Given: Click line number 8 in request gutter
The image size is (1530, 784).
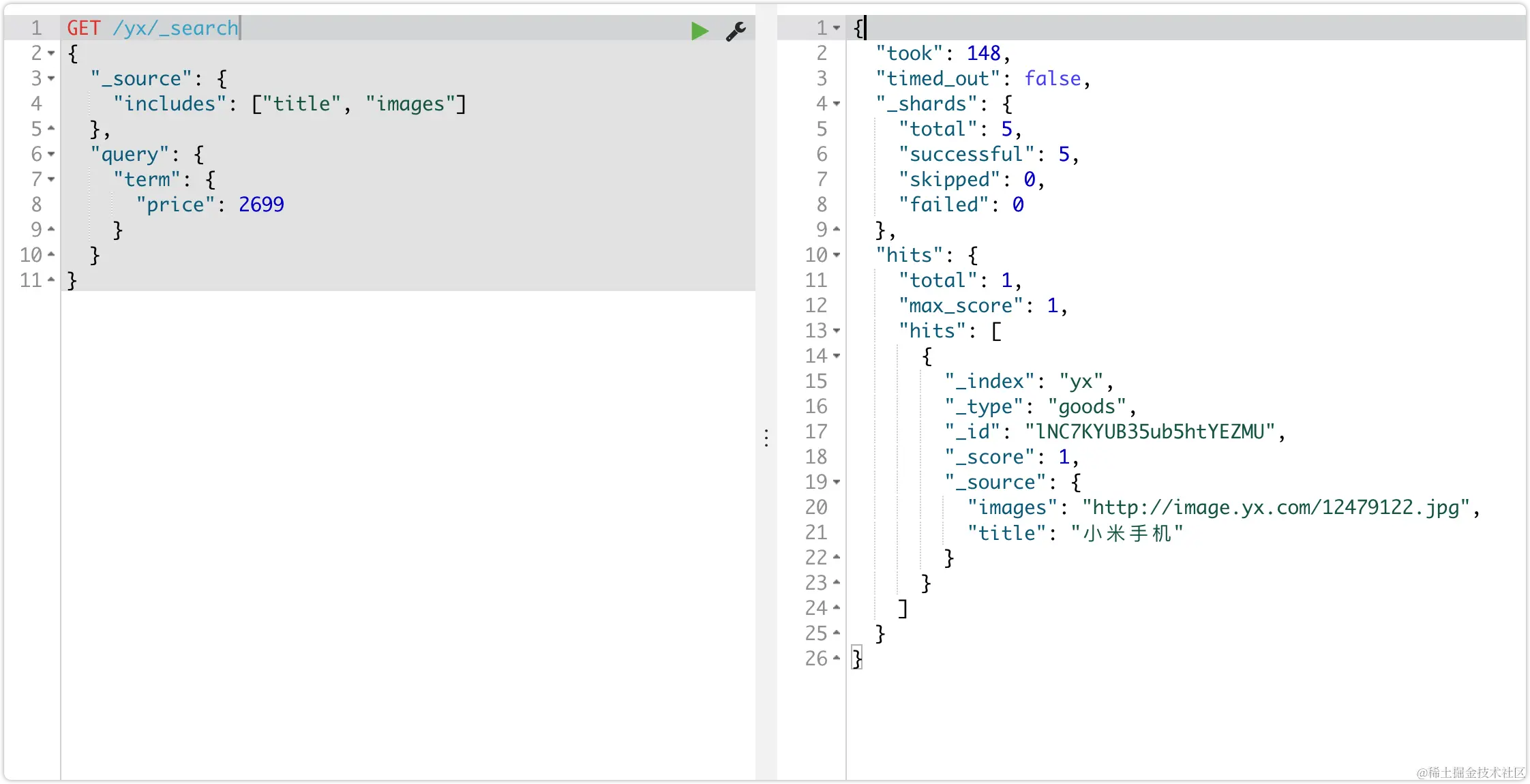Looking at the screenshot, I should (x=36, y=205).
